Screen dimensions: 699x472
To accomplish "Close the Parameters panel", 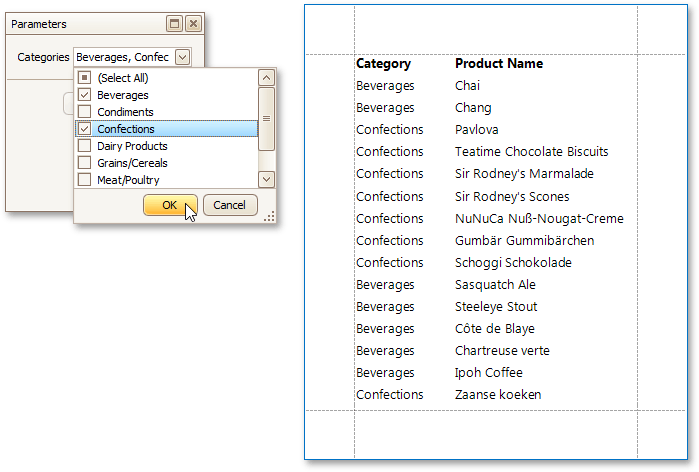I will tap(193, 24).
